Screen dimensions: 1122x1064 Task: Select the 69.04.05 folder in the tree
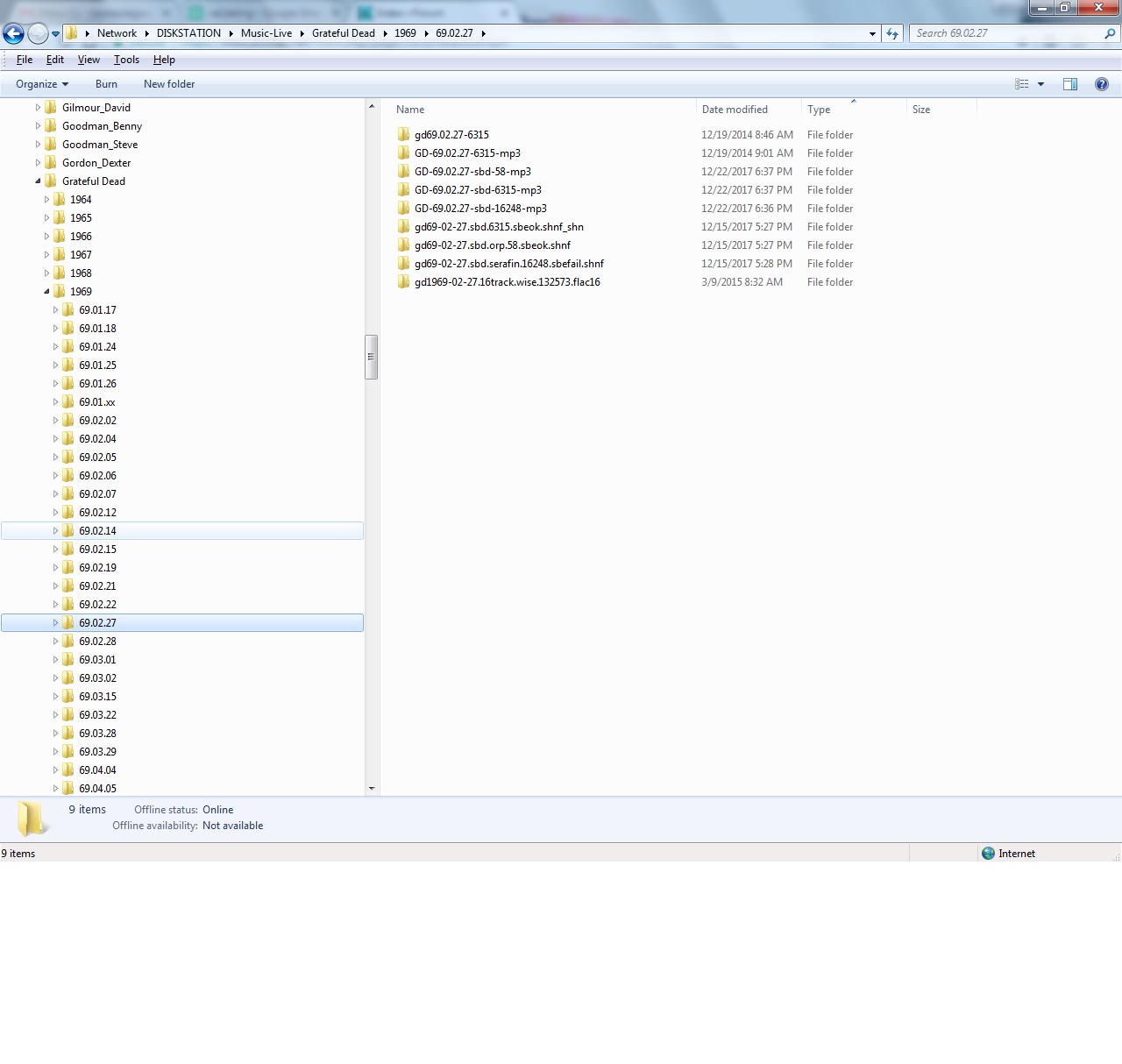pyautogui.click(x=97, y=789)
